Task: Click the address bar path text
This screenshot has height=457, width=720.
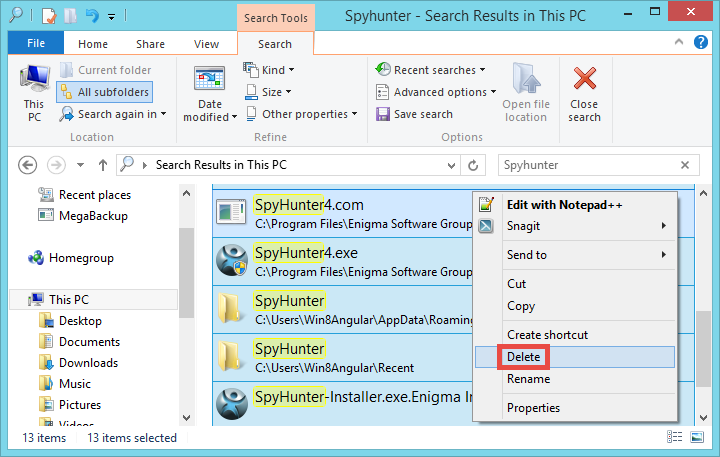Action: 221,165
